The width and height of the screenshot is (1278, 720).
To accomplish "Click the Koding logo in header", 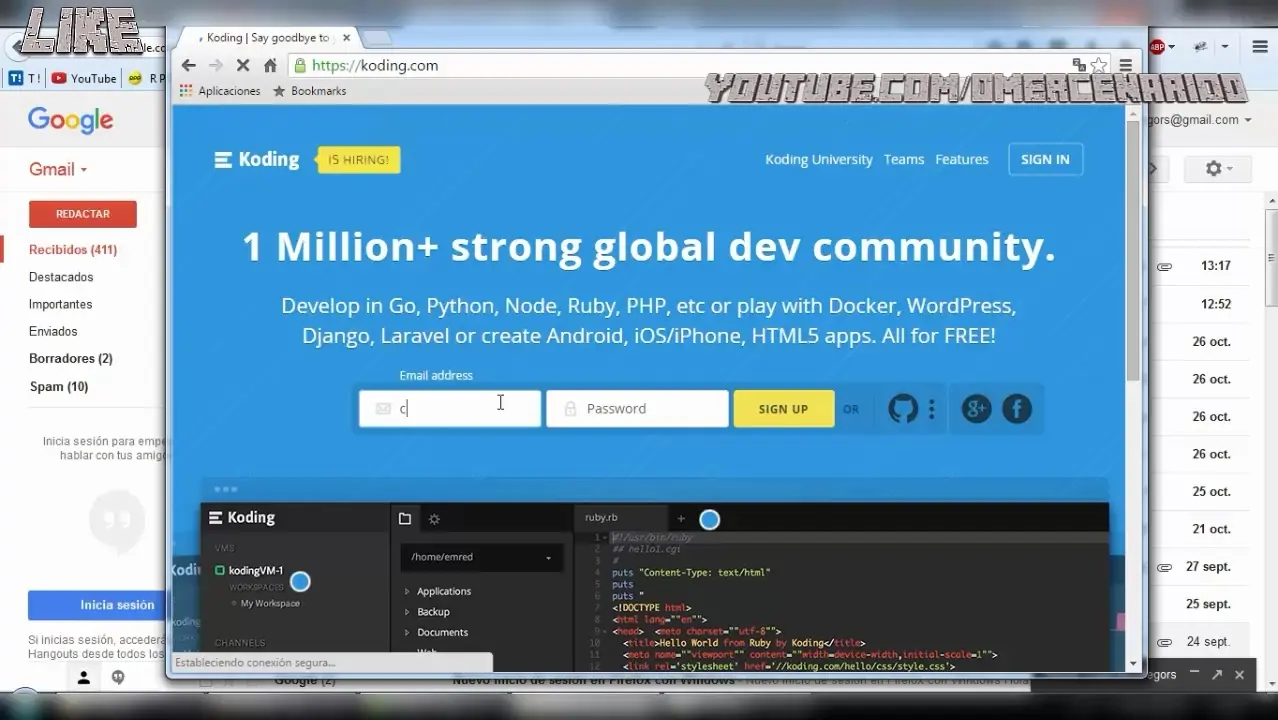I will point(257,159).
